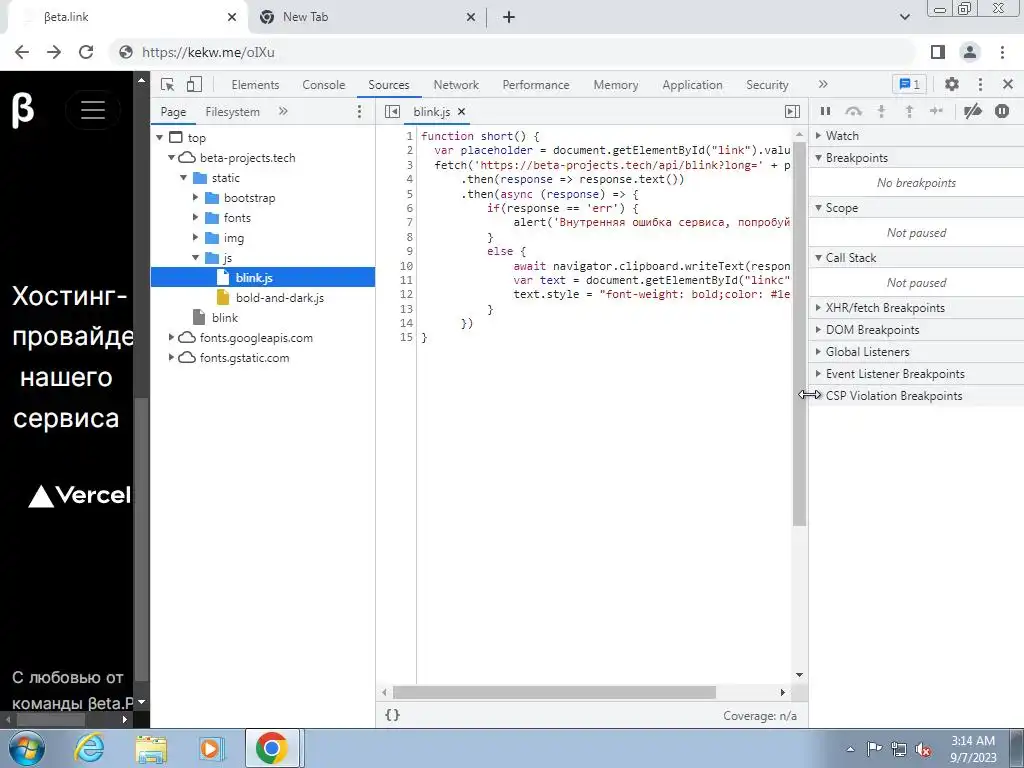
Task: Expand the fonts folder
Action: (x=195, y=218)
